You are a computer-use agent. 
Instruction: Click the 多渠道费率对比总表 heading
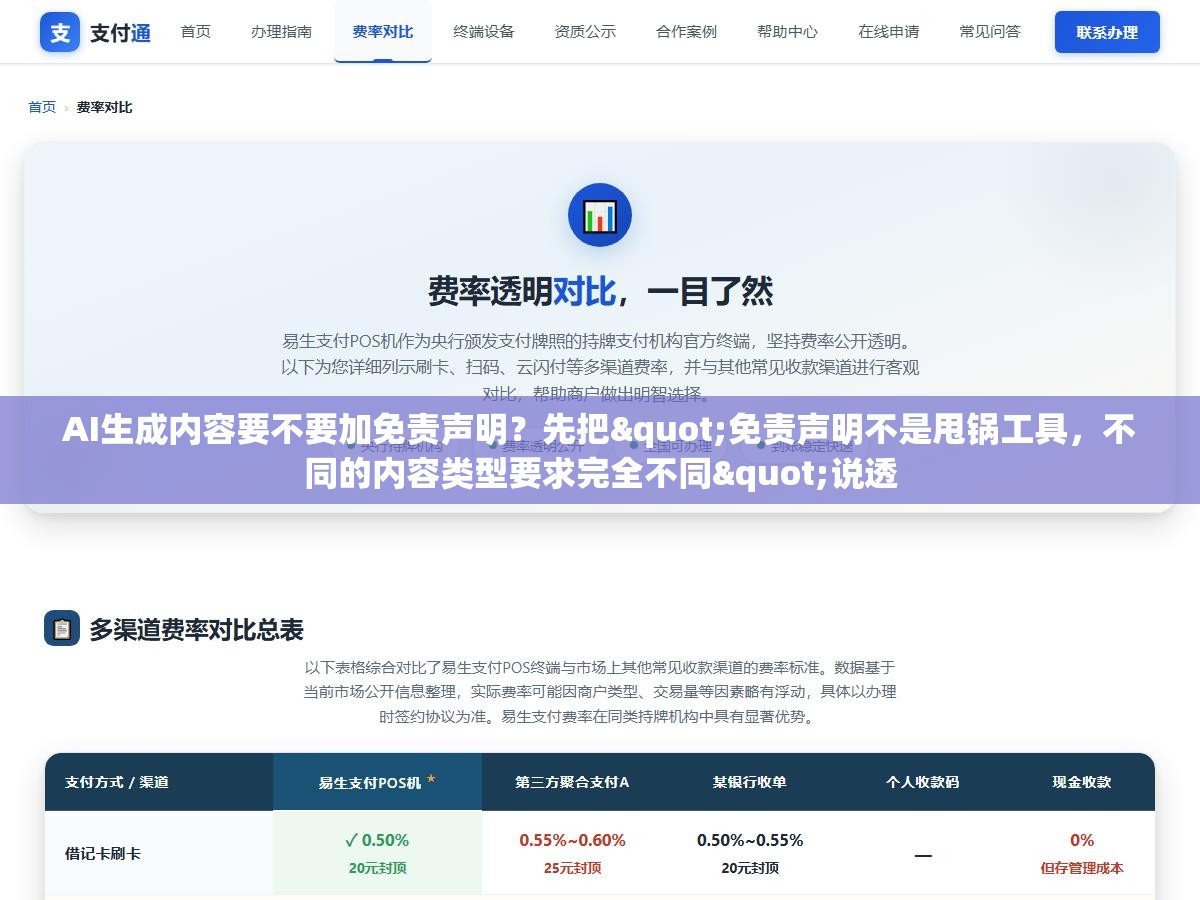196,630
